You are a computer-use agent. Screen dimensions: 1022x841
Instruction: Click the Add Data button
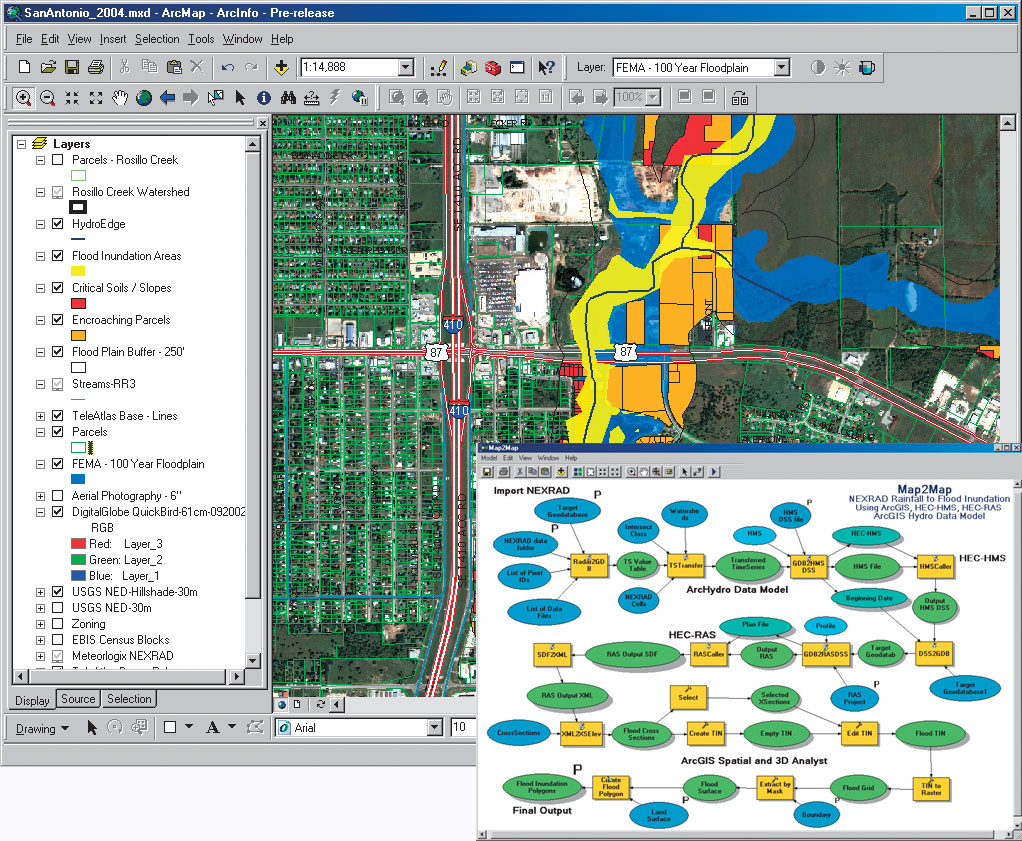click(x=282, y=68)
